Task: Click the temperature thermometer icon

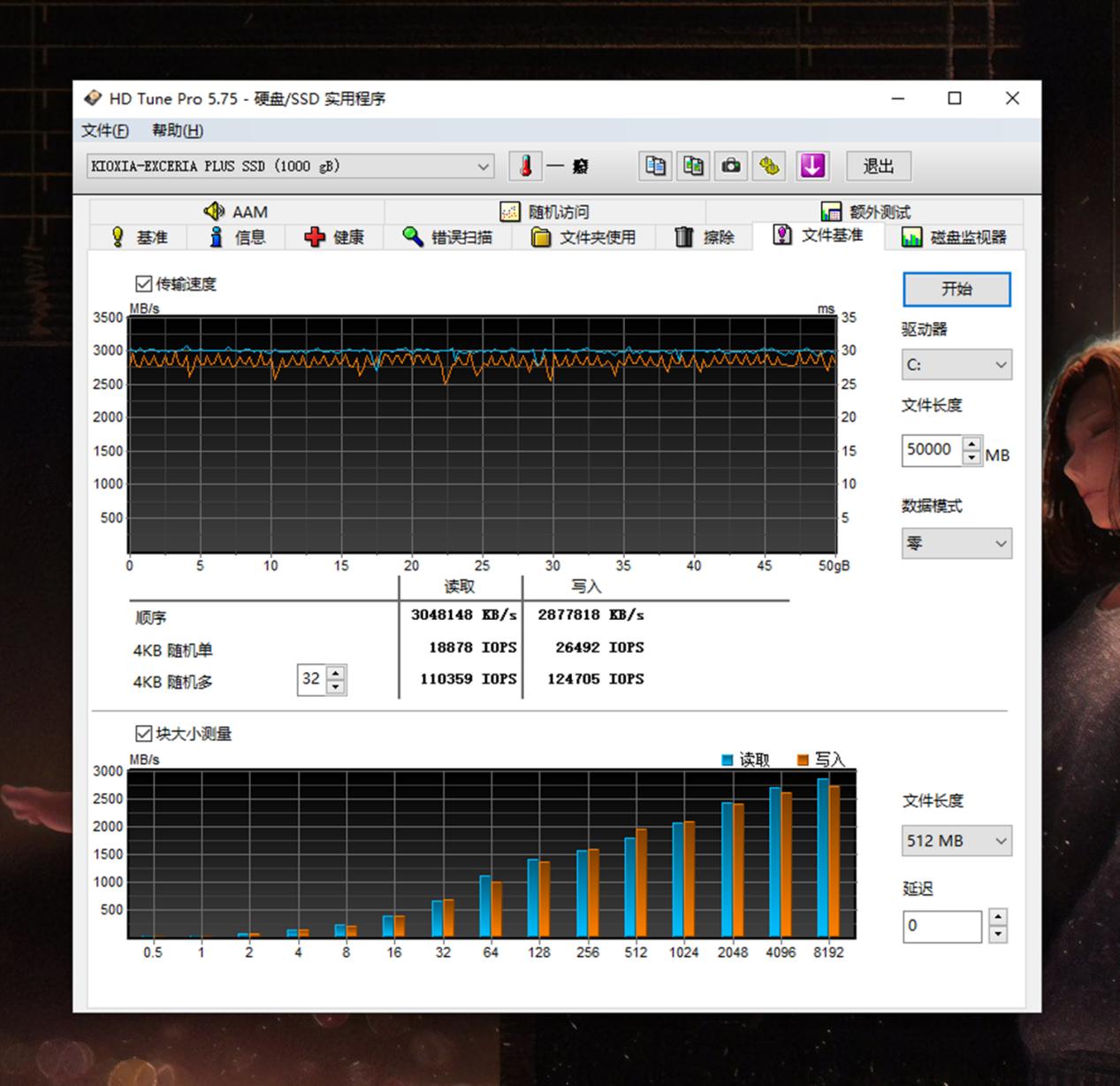Action: tap(526, 166)
